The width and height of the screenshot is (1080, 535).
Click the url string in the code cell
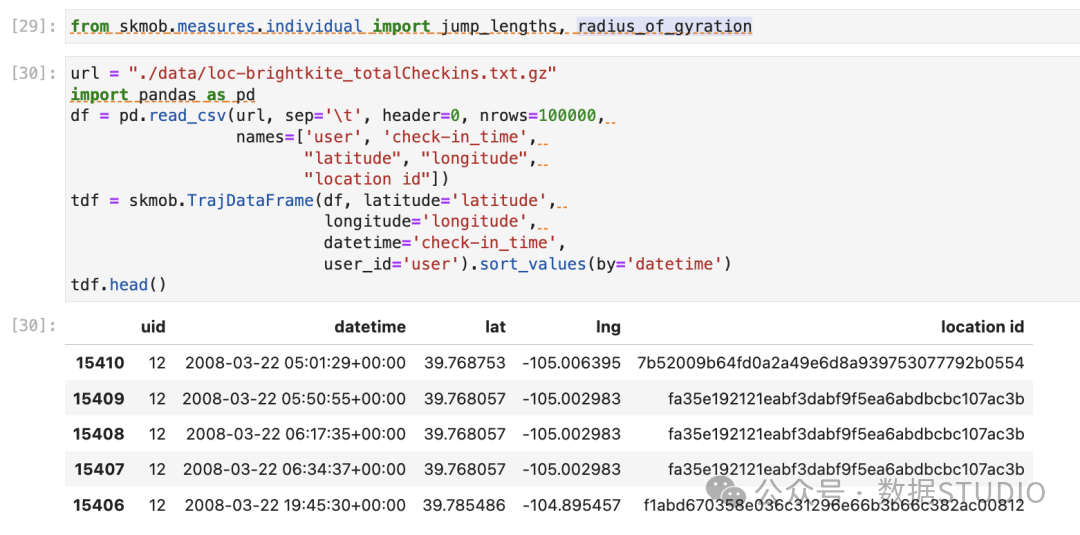[x=332, y=73]
